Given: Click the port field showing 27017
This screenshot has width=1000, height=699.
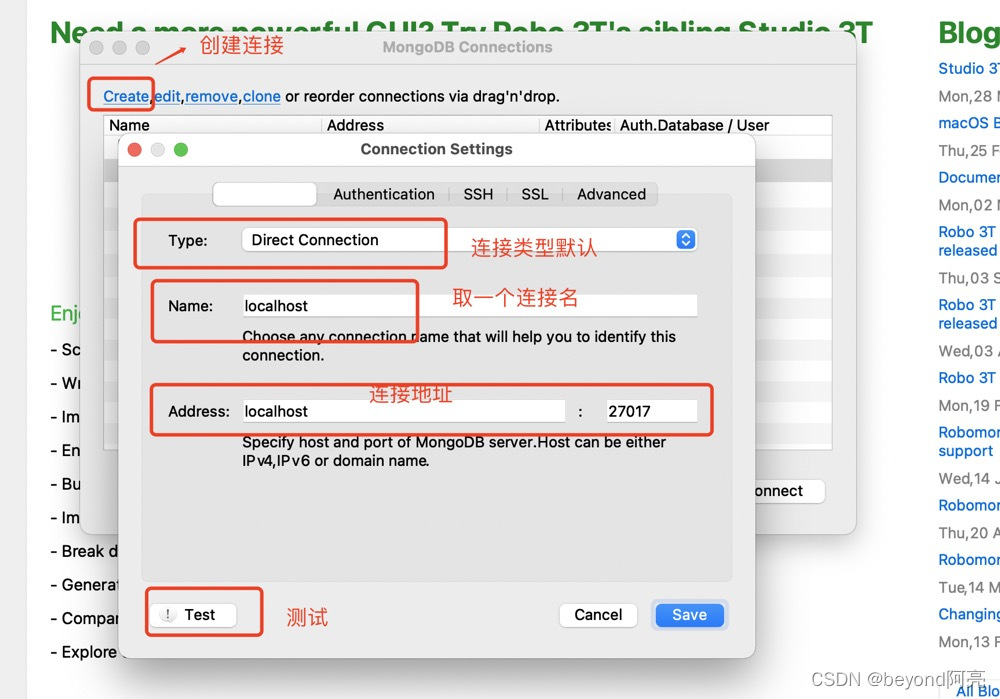Looking at the screenshot, I should [x=651, y=411].
